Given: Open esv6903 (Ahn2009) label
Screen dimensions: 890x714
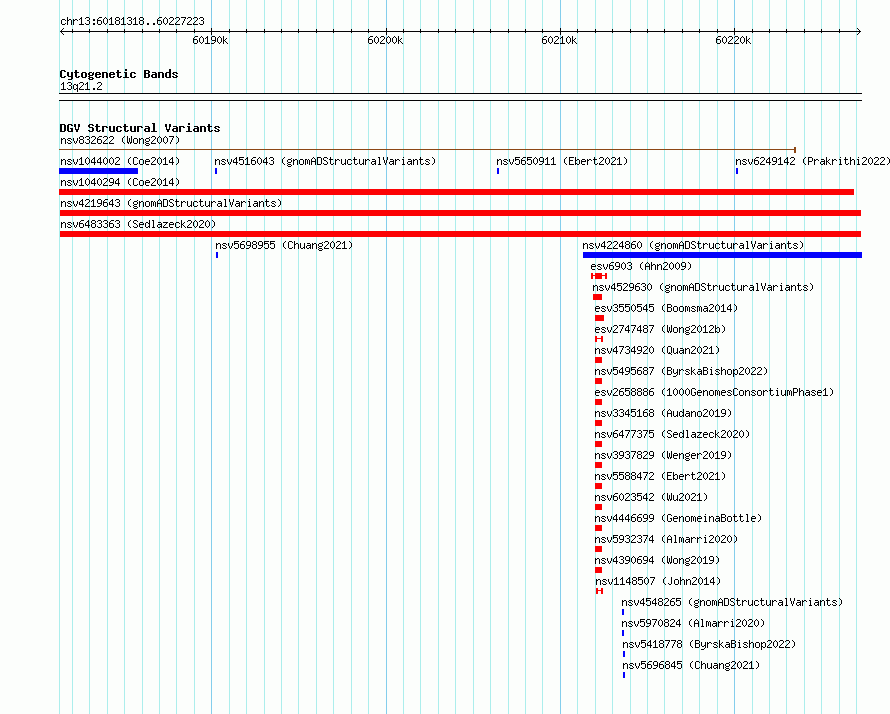Looking at the screenshot, I should point(641,266).
